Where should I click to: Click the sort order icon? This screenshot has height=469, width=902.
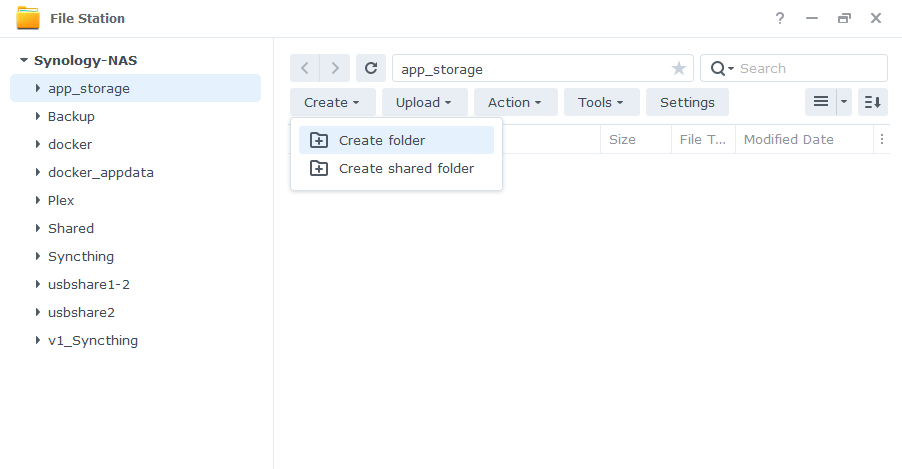872,102
